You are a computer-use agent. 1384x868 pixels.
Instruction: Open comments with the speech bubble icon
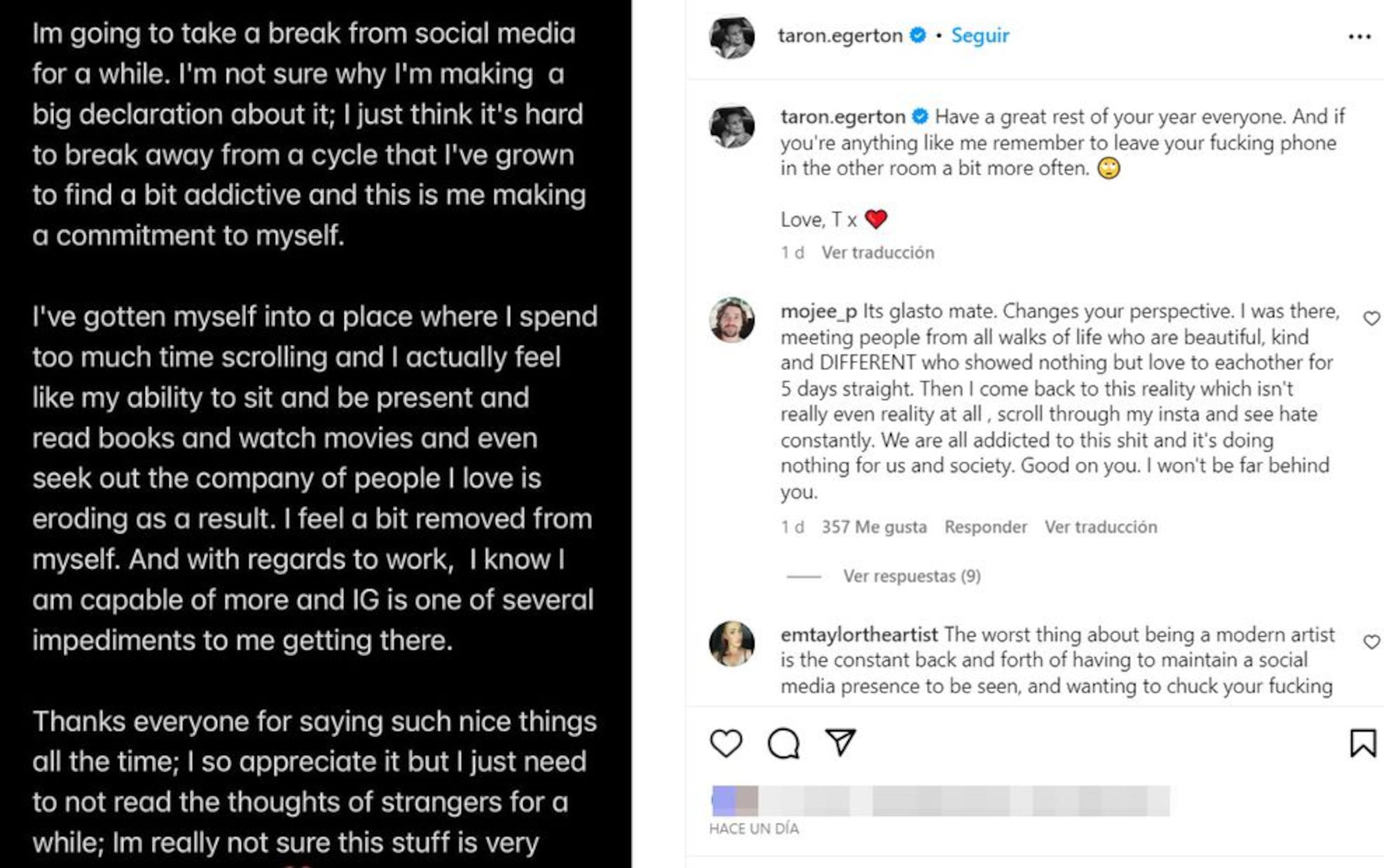(x=783, y=744)
